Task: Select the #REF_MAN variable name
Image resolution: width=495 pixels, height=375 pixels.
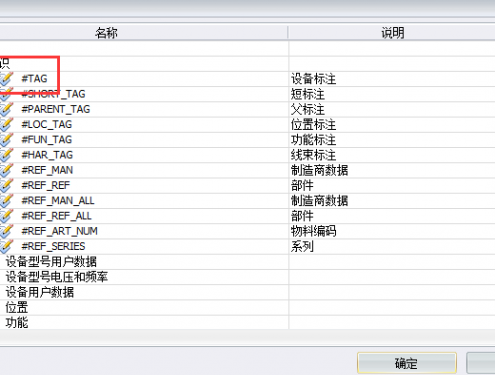Action: click(x=47, y=170)
